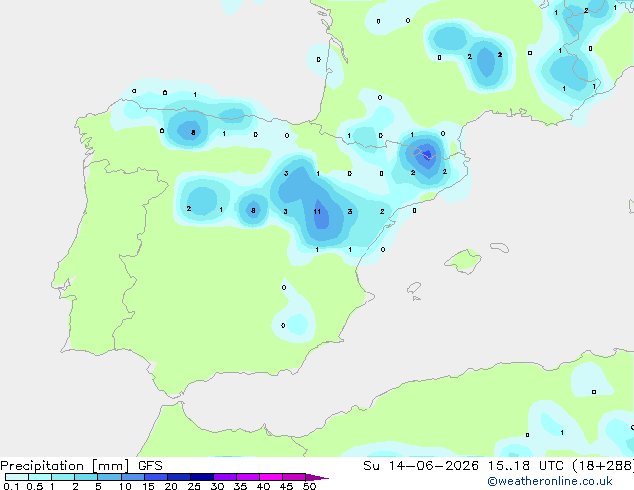Pick the 10–15 mm legend color swatch
The width and height of the screenshot is (634, 490).
[x=132, y=477]
